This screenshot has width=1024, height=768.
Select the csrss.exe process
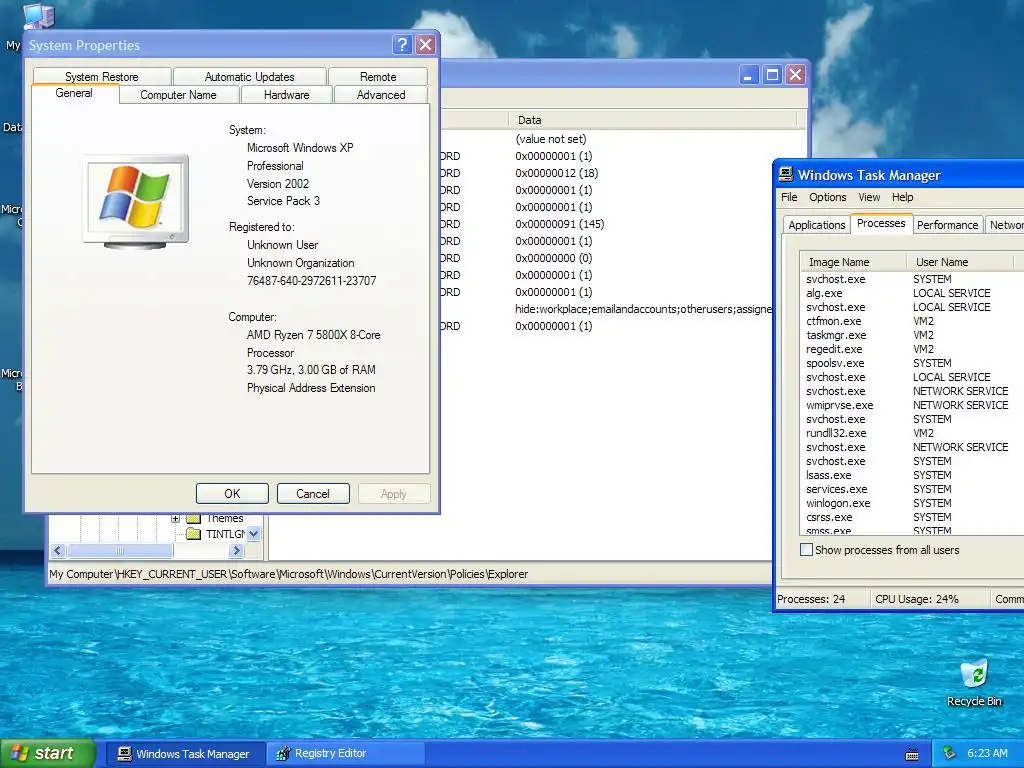tap(829, 517)
